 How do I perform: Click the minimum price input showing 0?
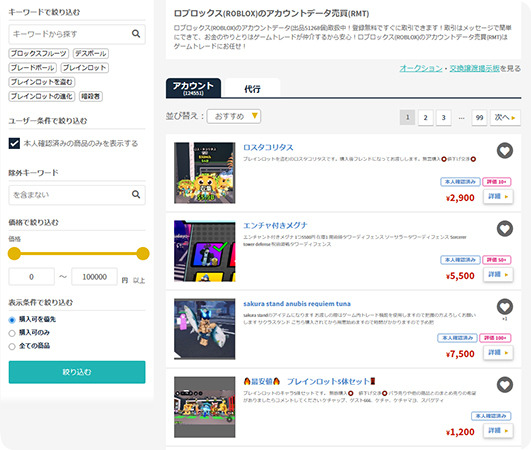coord(31,277)
